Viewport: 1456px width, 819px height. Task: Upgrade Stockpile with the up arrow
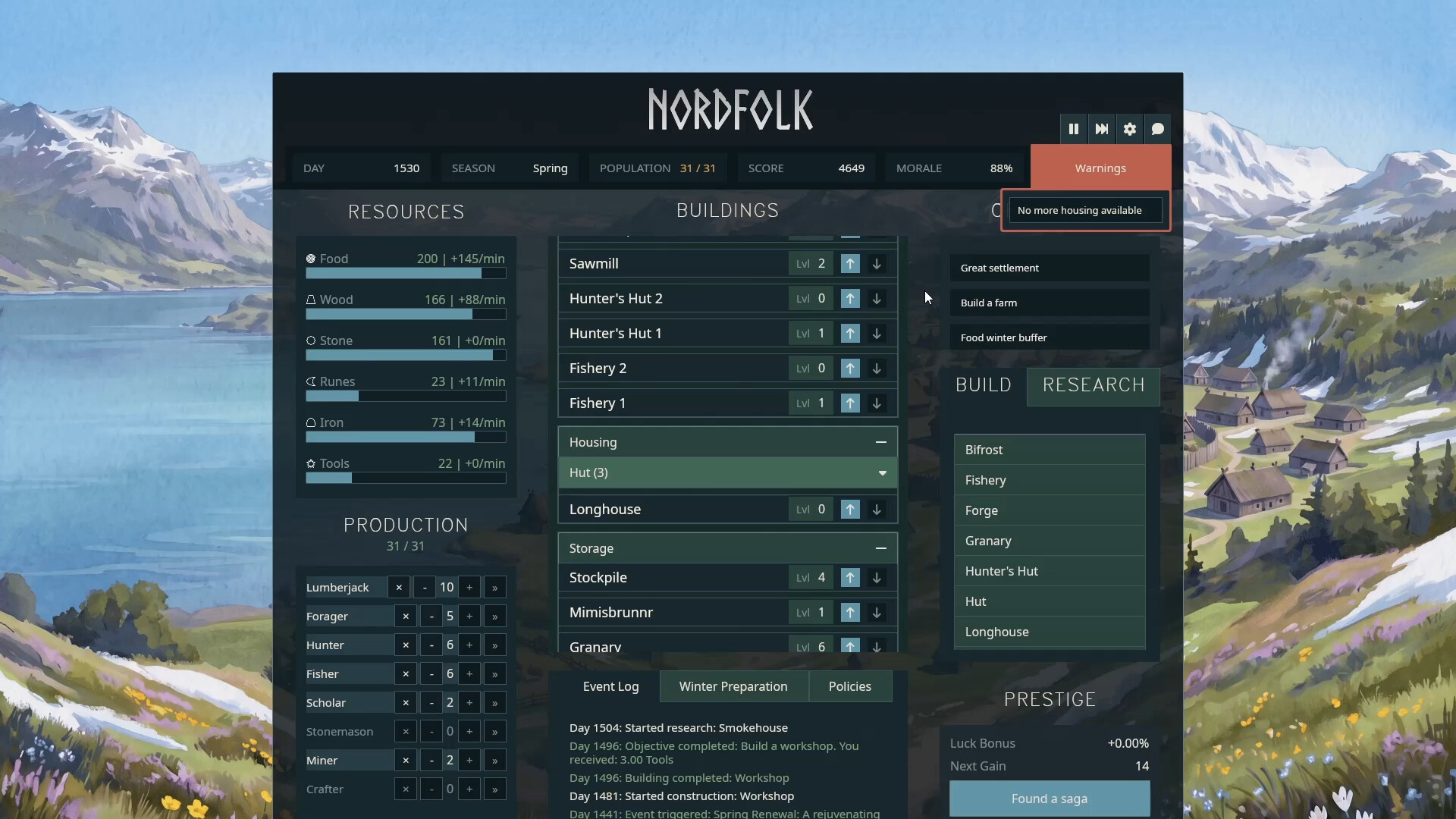[850, 578]
